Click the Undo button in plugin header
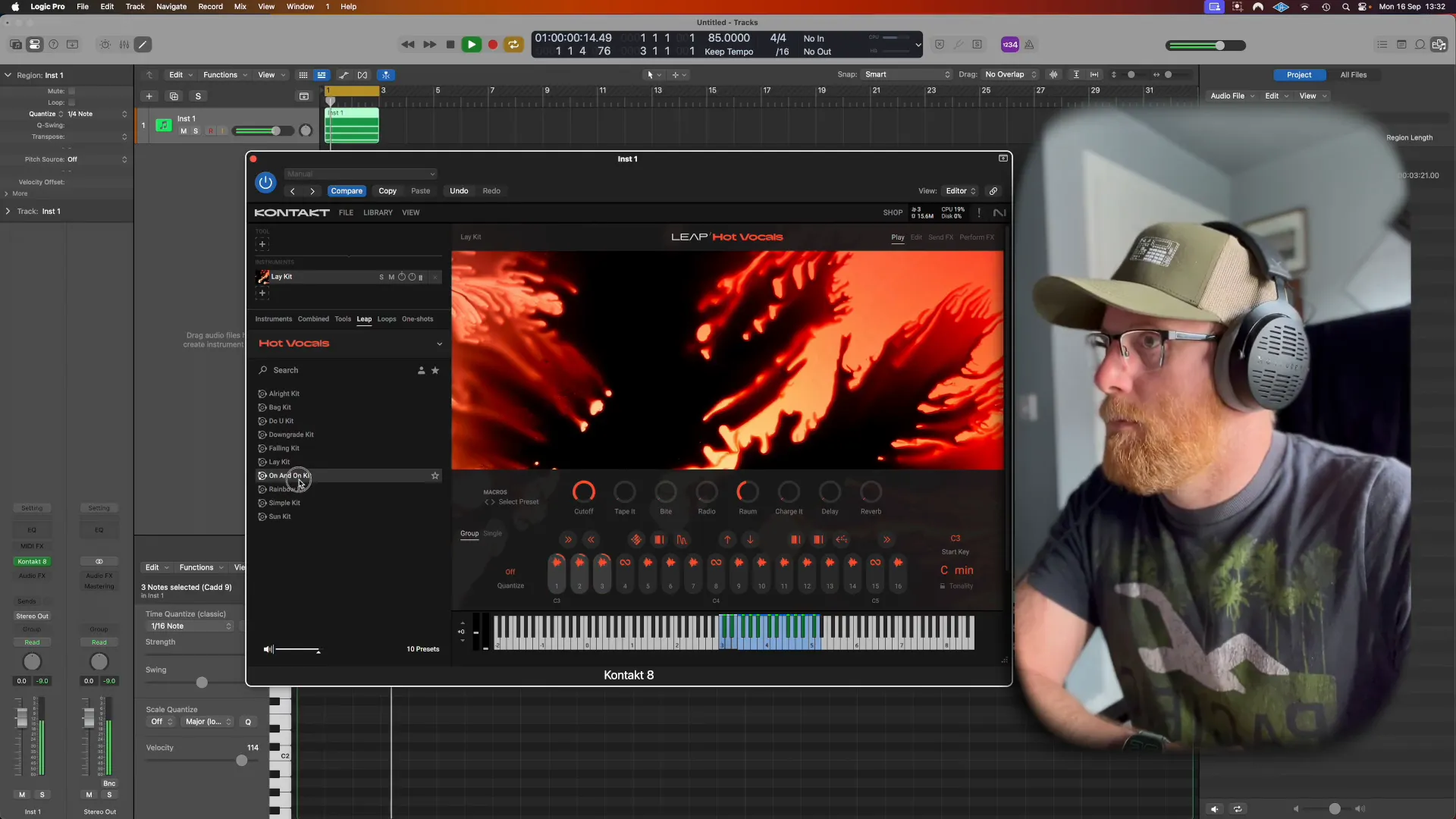Viewport: 1456px width, 819px height. point(459,191)
